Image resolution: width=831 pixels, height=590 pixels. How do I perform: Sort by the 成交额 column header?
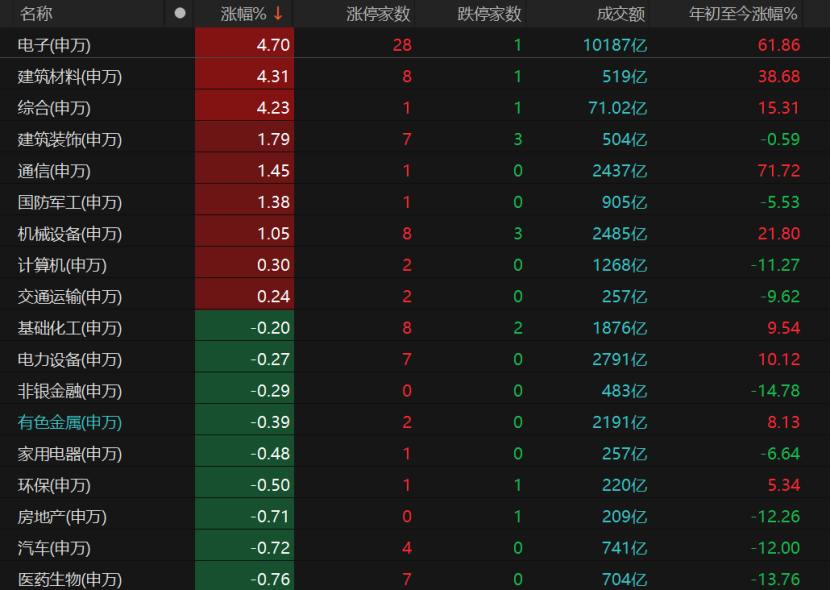(x=621, y=14)
